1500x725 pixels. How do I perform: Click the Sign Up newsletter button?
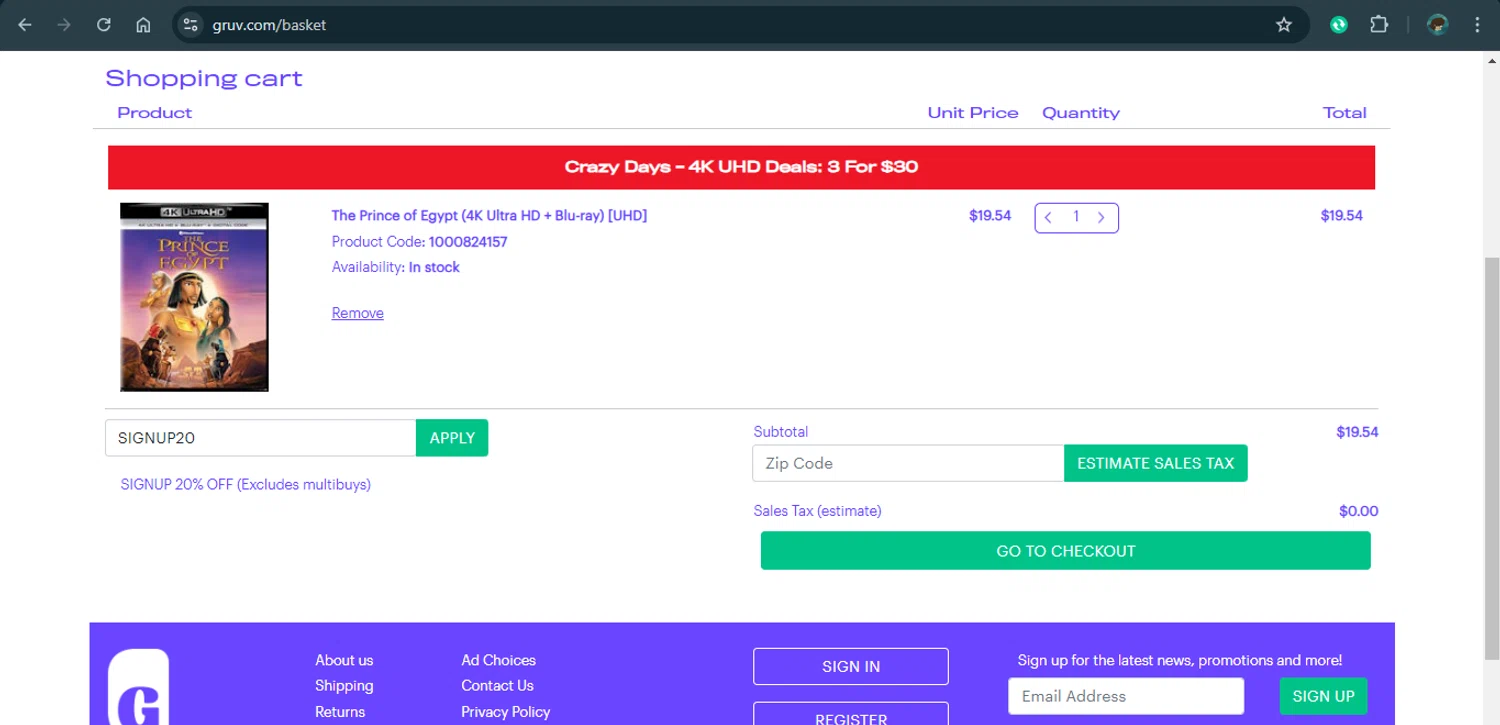pyautogui.click(x=1323, y=696)
